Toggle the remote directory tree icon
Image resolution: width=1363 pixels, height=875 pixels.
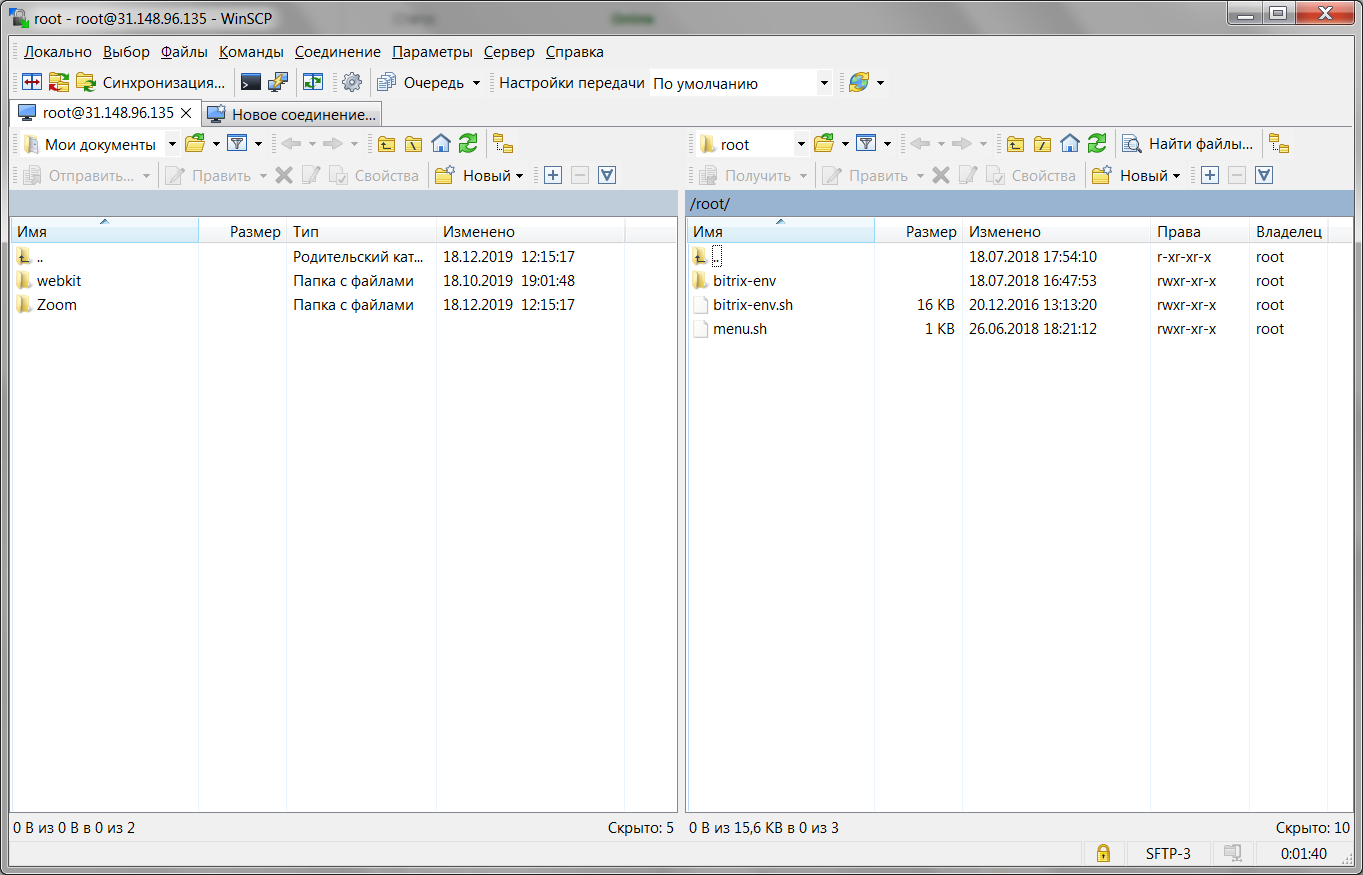1279,144
